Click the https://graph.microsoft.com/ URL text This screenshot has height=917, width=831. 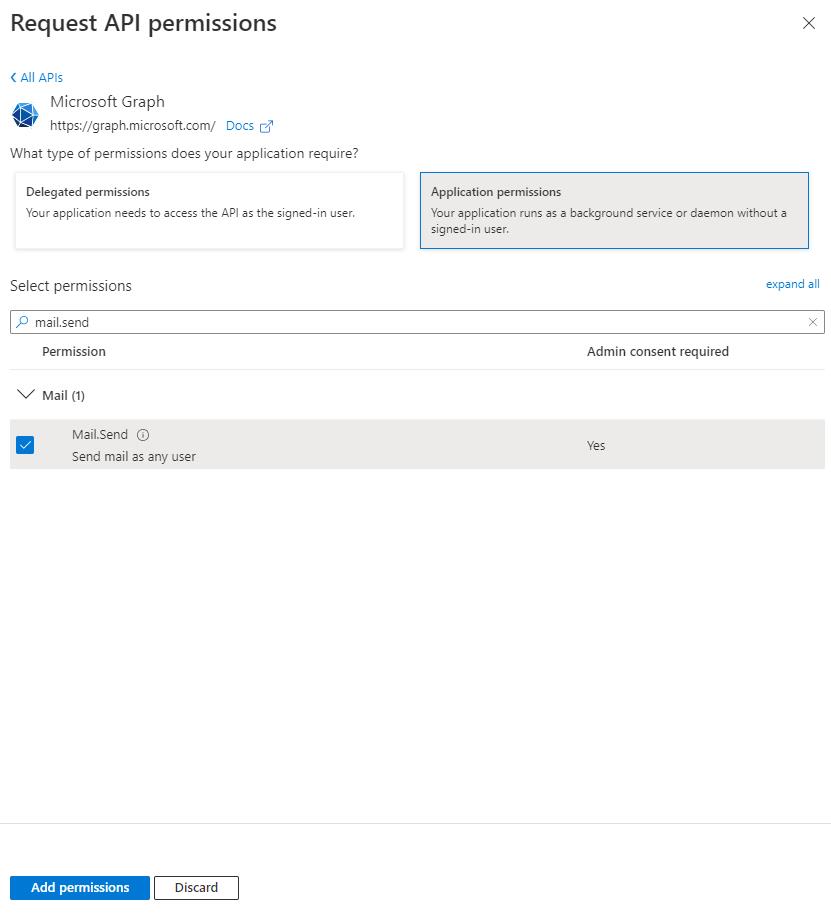pyautogui.click(x=133, y=126)
